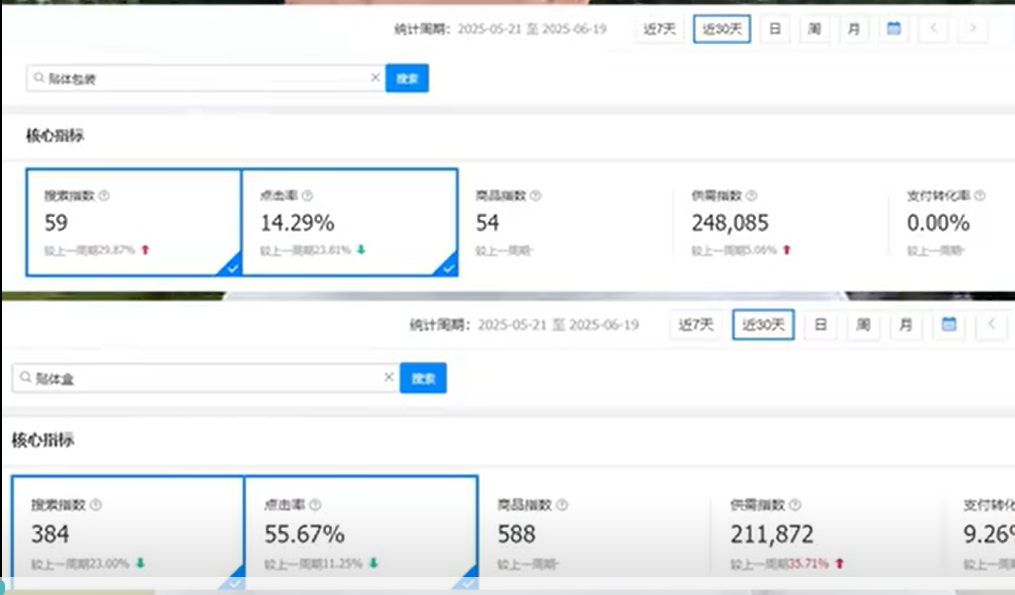Viewport: 1015px width, 595px height.
Task: Go to the next period in the 贴体包装 panel
Action: (x=971, y=29)
